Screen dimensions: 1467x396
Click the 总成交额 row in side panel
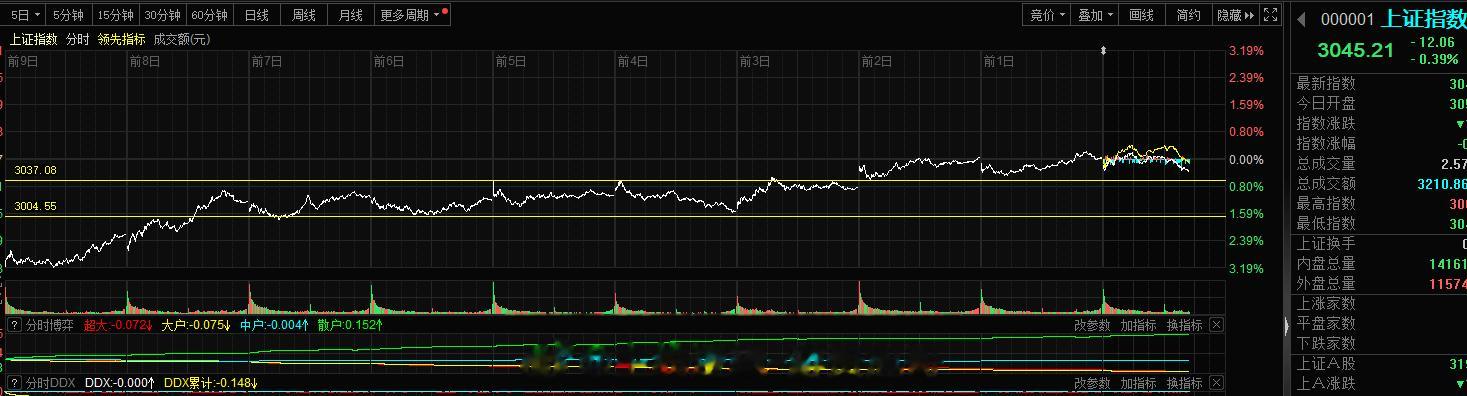click(x=1381, y=183)
